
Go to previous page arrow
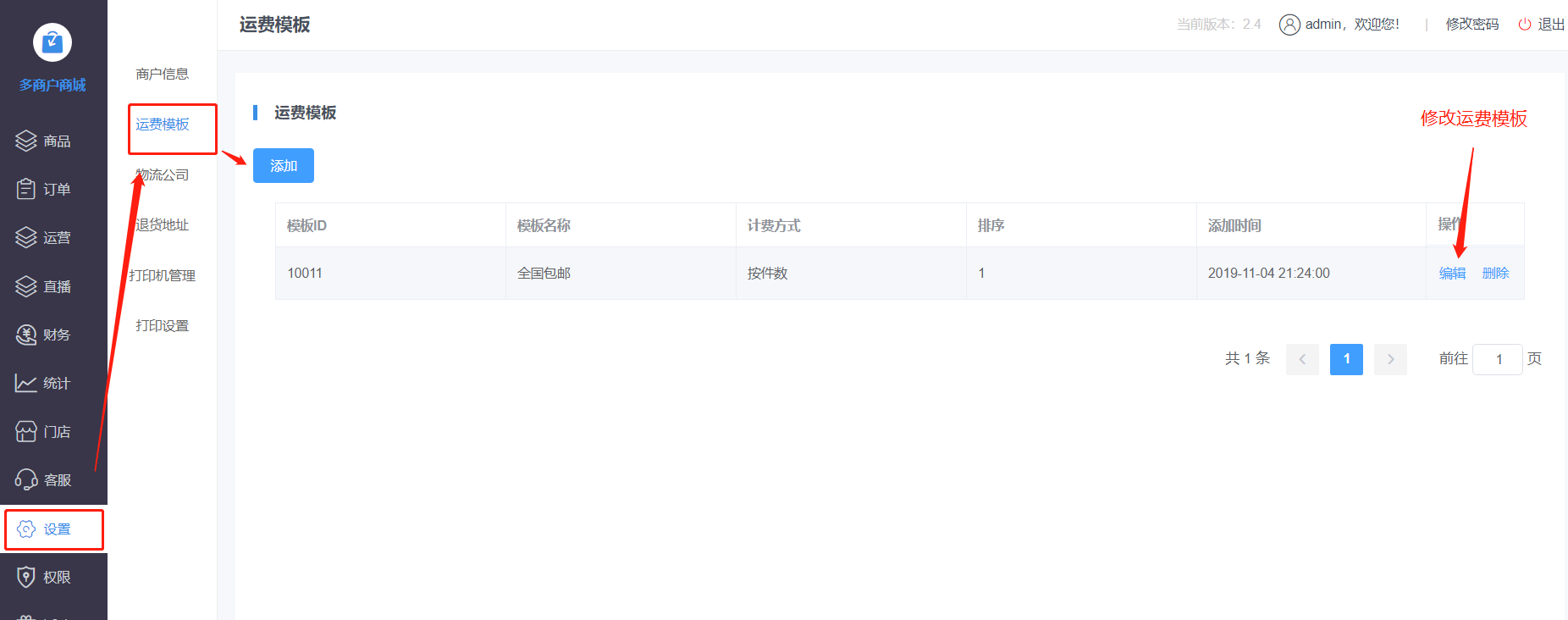pos(1302,359)
